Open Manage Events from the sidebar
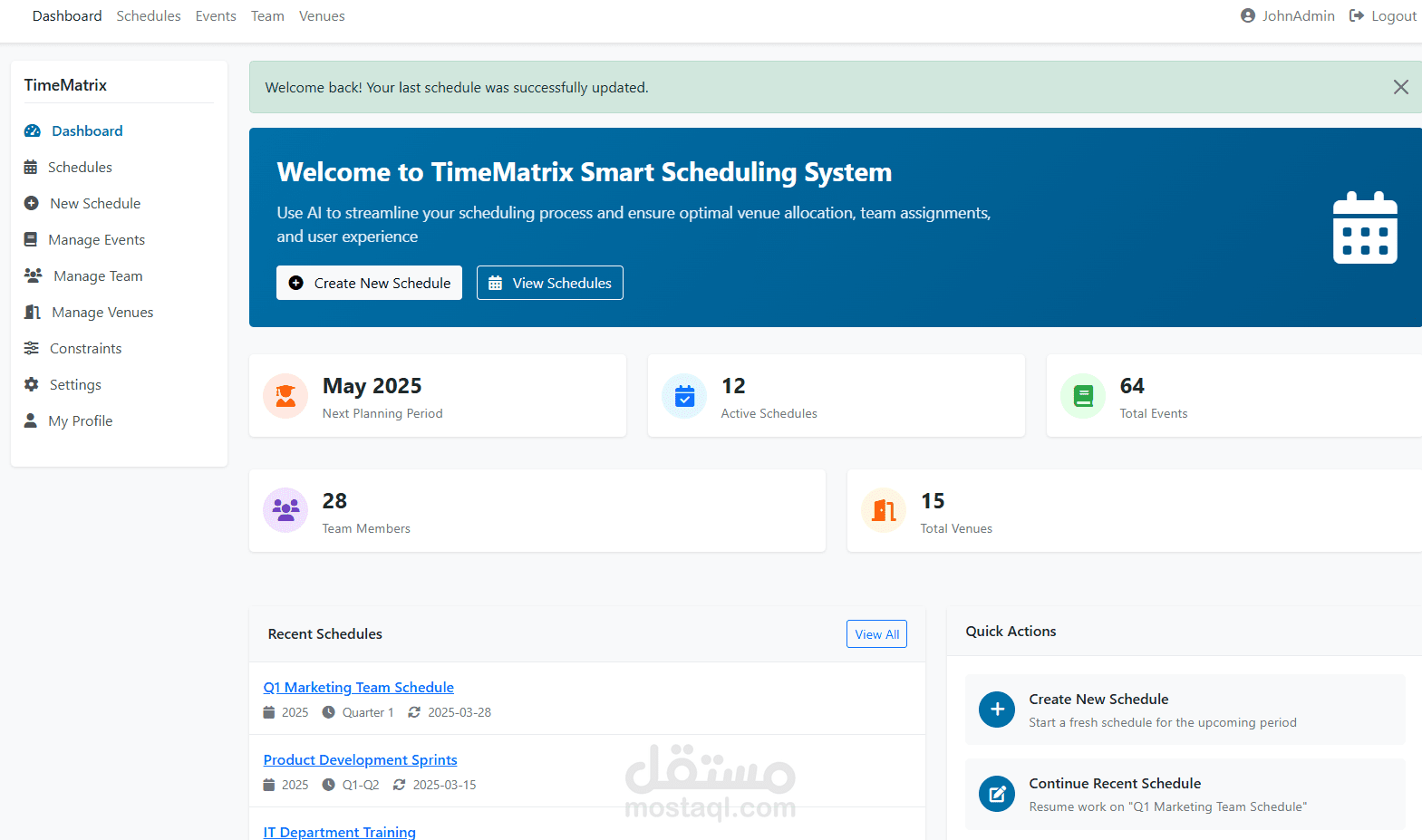 click(x=96, y=239)
